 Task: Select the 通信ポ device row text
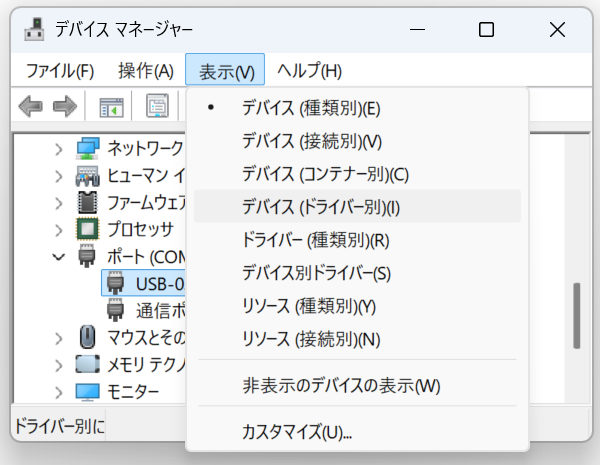[160, 311]
